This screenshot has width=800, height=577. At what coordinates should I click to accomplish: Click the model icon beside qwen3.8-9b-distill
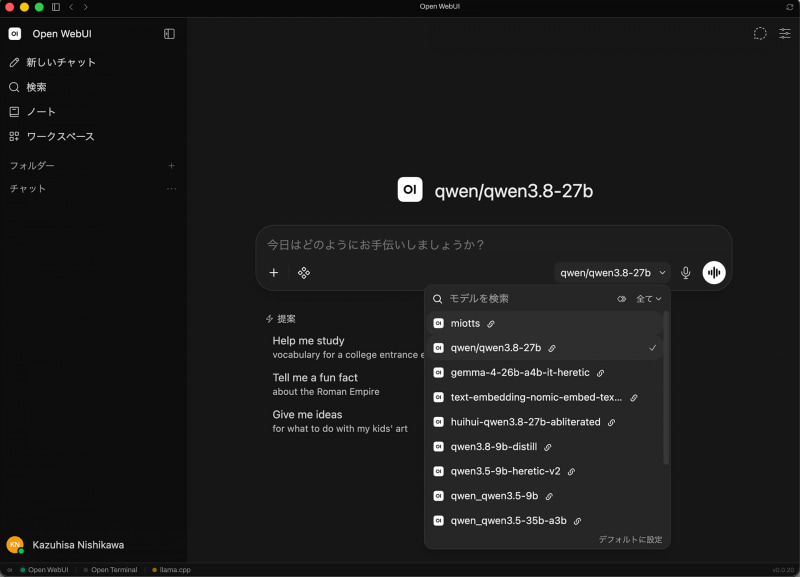(x=438, y=447)
